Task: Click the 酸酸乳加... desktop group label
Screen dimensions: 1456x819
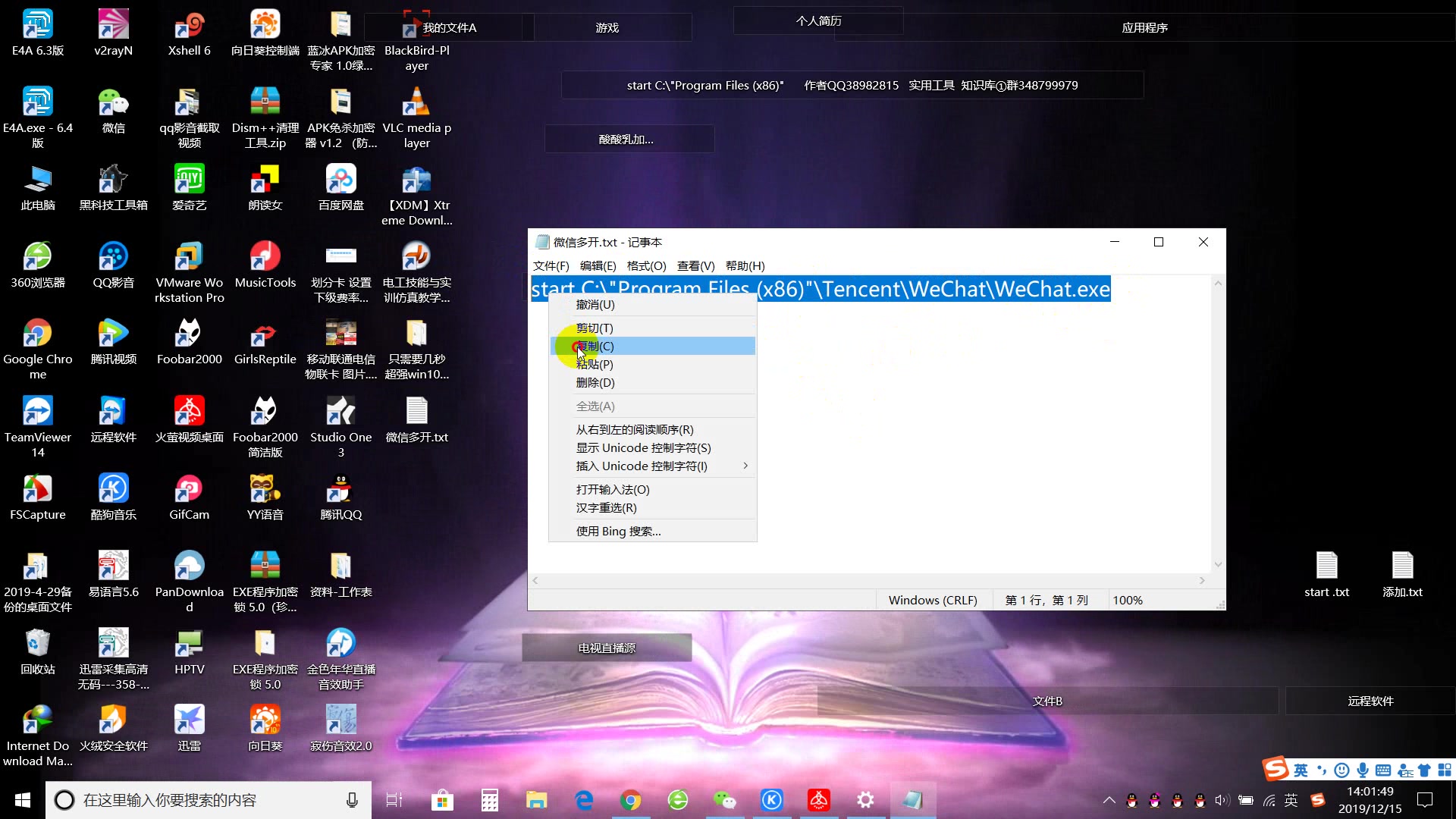Action: (629, 139)
